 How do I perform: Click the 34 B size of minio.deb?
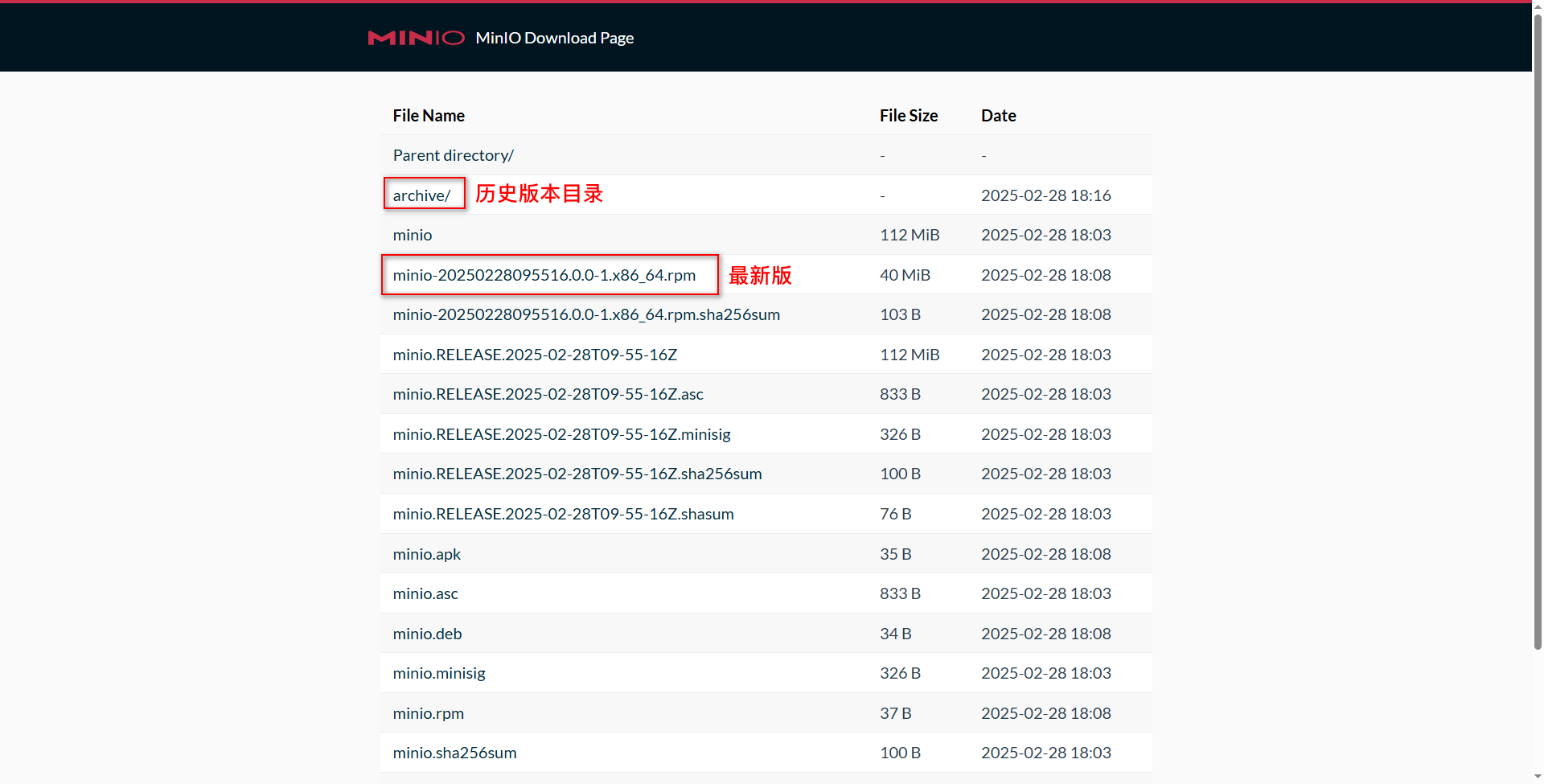tap(896, 634)
